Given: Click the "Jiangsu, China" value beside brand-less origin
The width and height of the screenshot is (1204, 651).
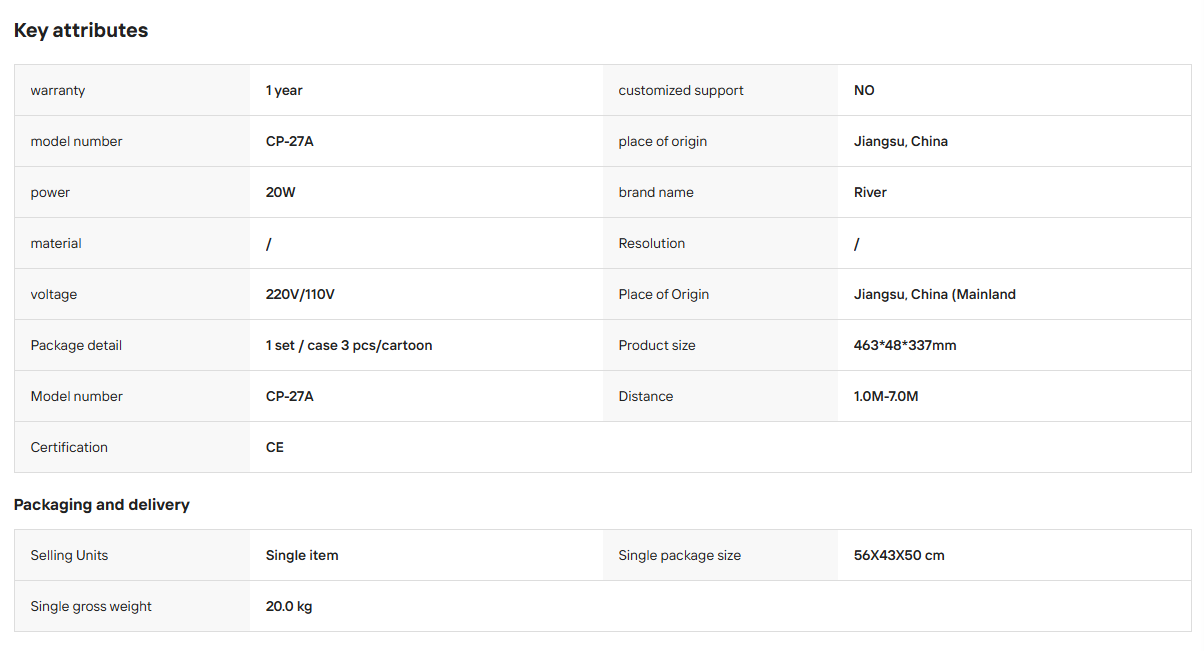Looking at the screenshot, I should click(901, 142).
